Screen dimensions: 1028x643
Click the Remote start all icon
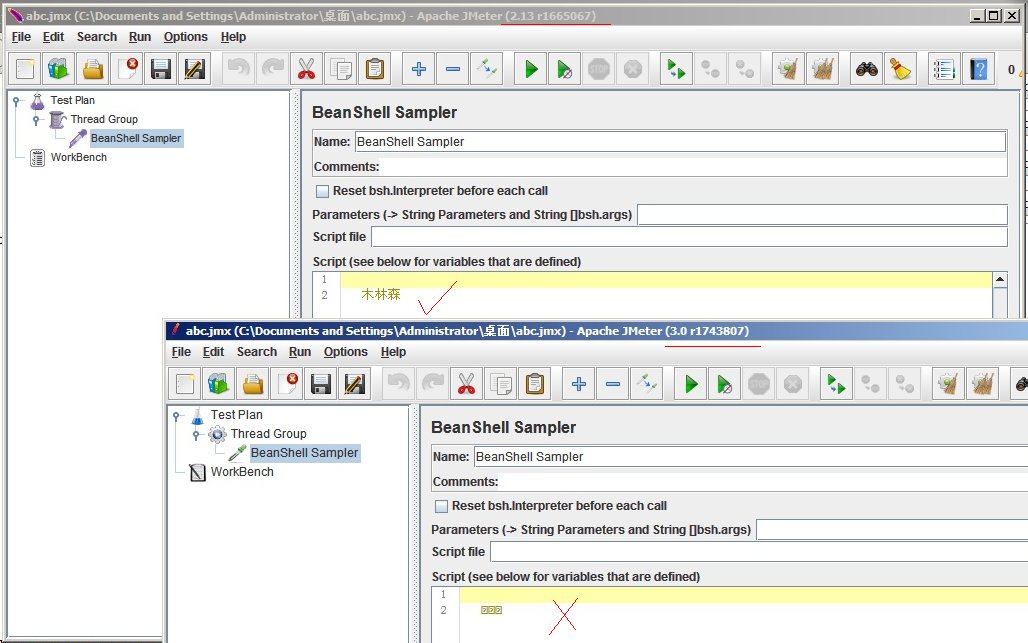673,68
